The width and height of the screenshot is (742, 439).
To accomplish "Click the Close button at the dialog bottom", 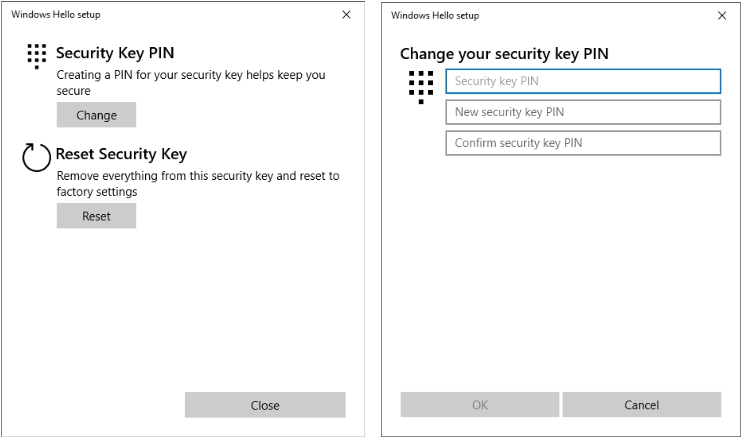I will [x=265, y=405].
